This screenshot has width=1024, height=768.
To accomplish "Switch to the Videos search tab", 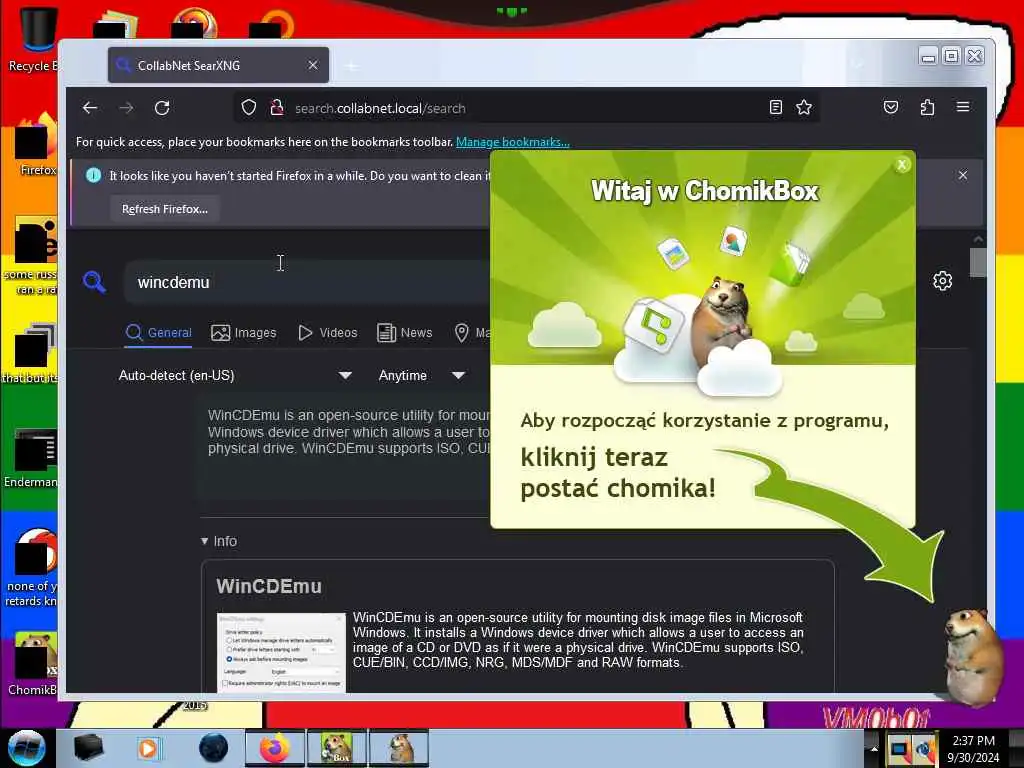I will click(x=328, y=332).
